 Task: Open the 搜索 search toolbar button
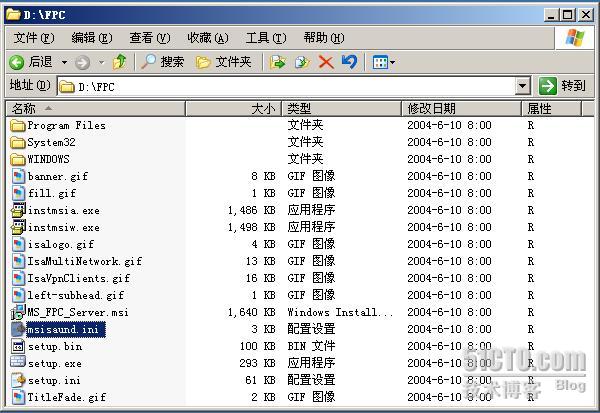163,62
